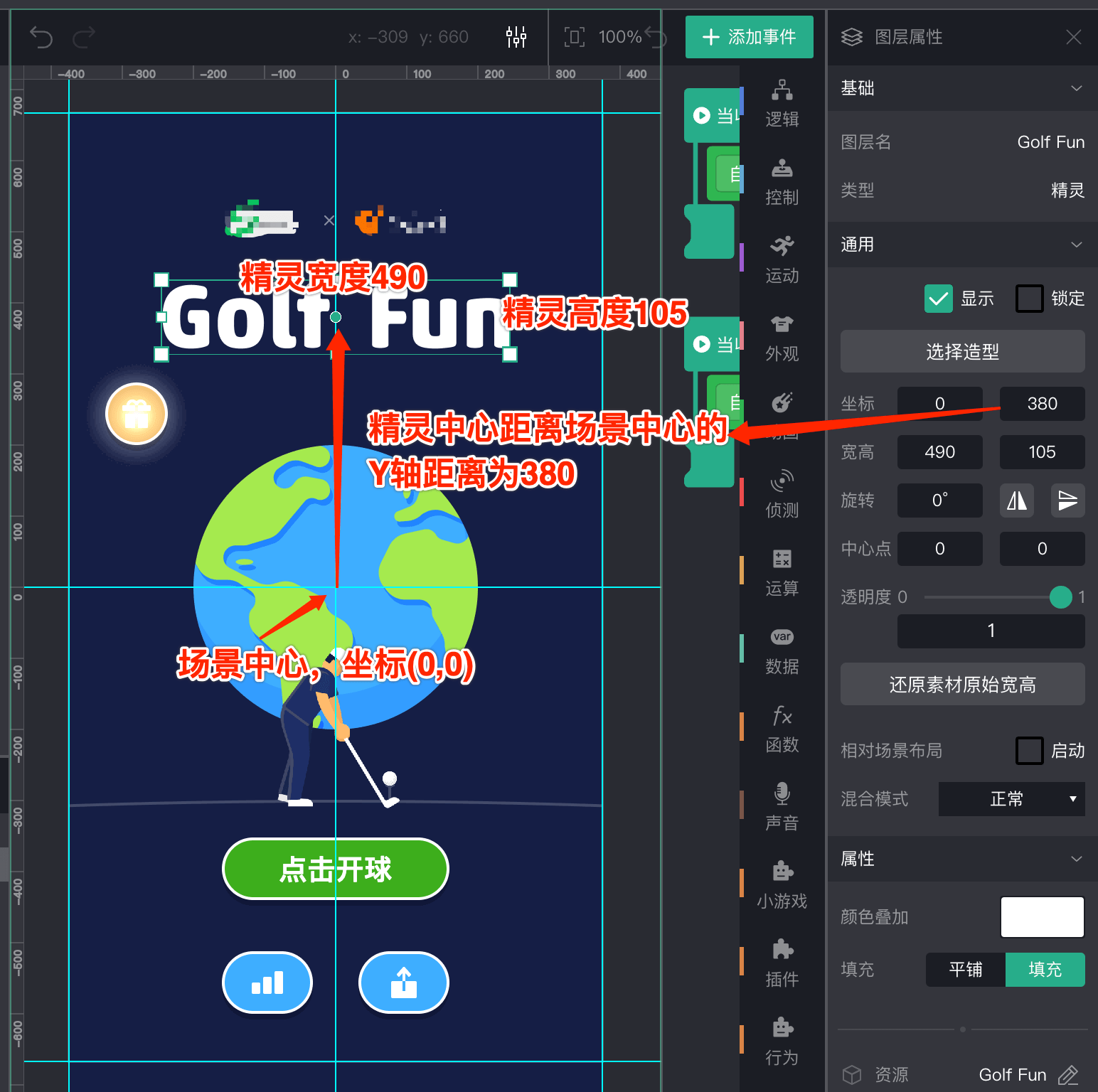Flip sprite horizontally with mirror icon
The height and width of the screenshot is (1092, 1098).
click(1017, 500)
